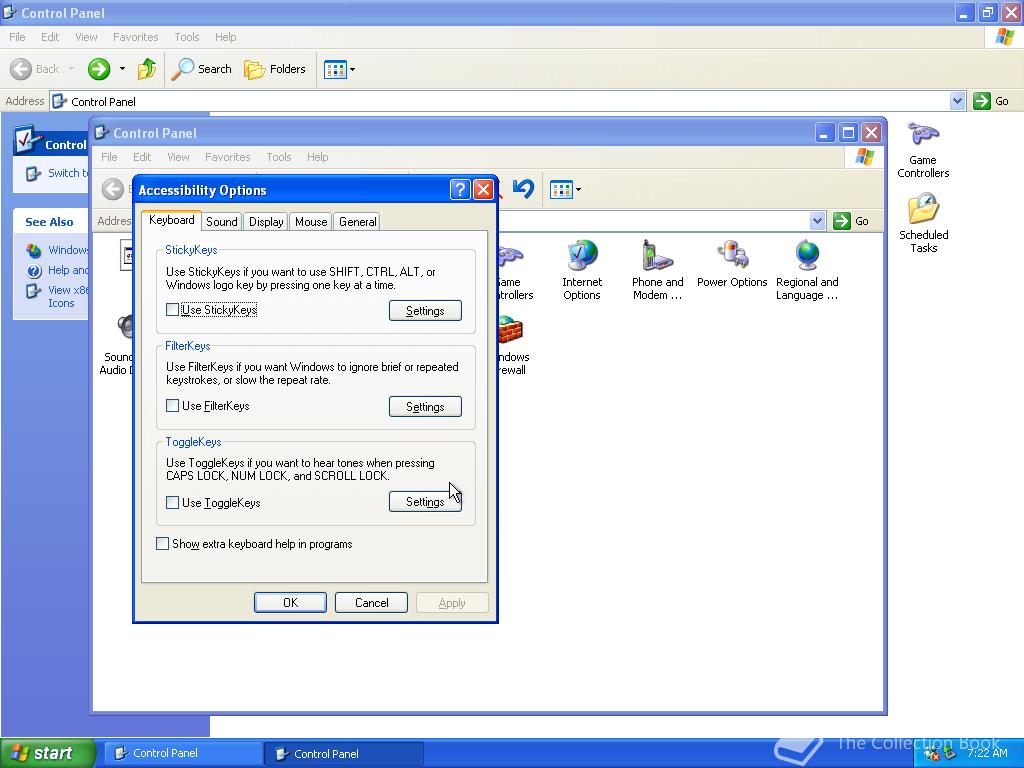Open Tools menu in outer Control Panel
The height and width of the screenshot is (768, 1024).
point(186,37)
